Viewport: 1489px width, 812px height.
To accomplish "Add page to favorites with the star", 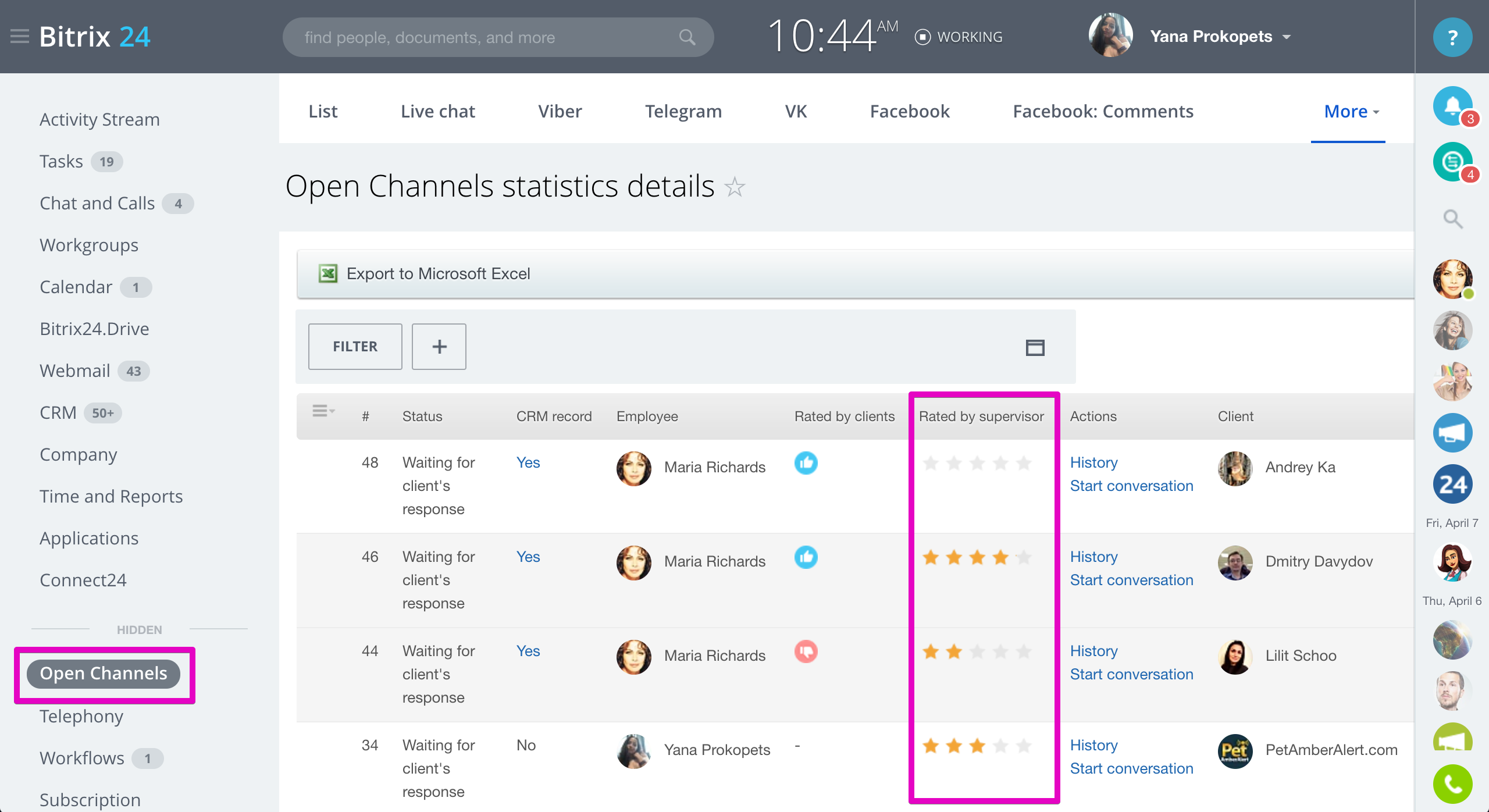I will pos(735,187).
